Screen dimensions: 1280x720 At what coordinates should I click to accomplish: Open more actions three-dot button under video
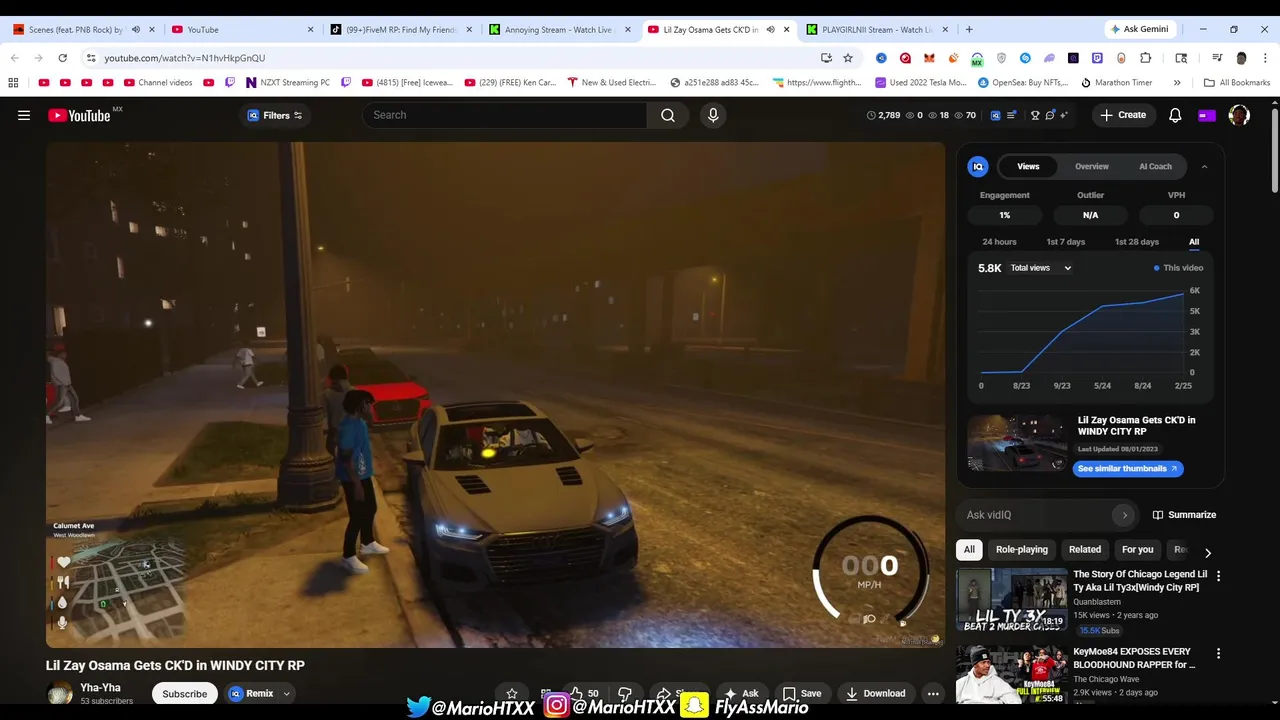coord(932,693)
